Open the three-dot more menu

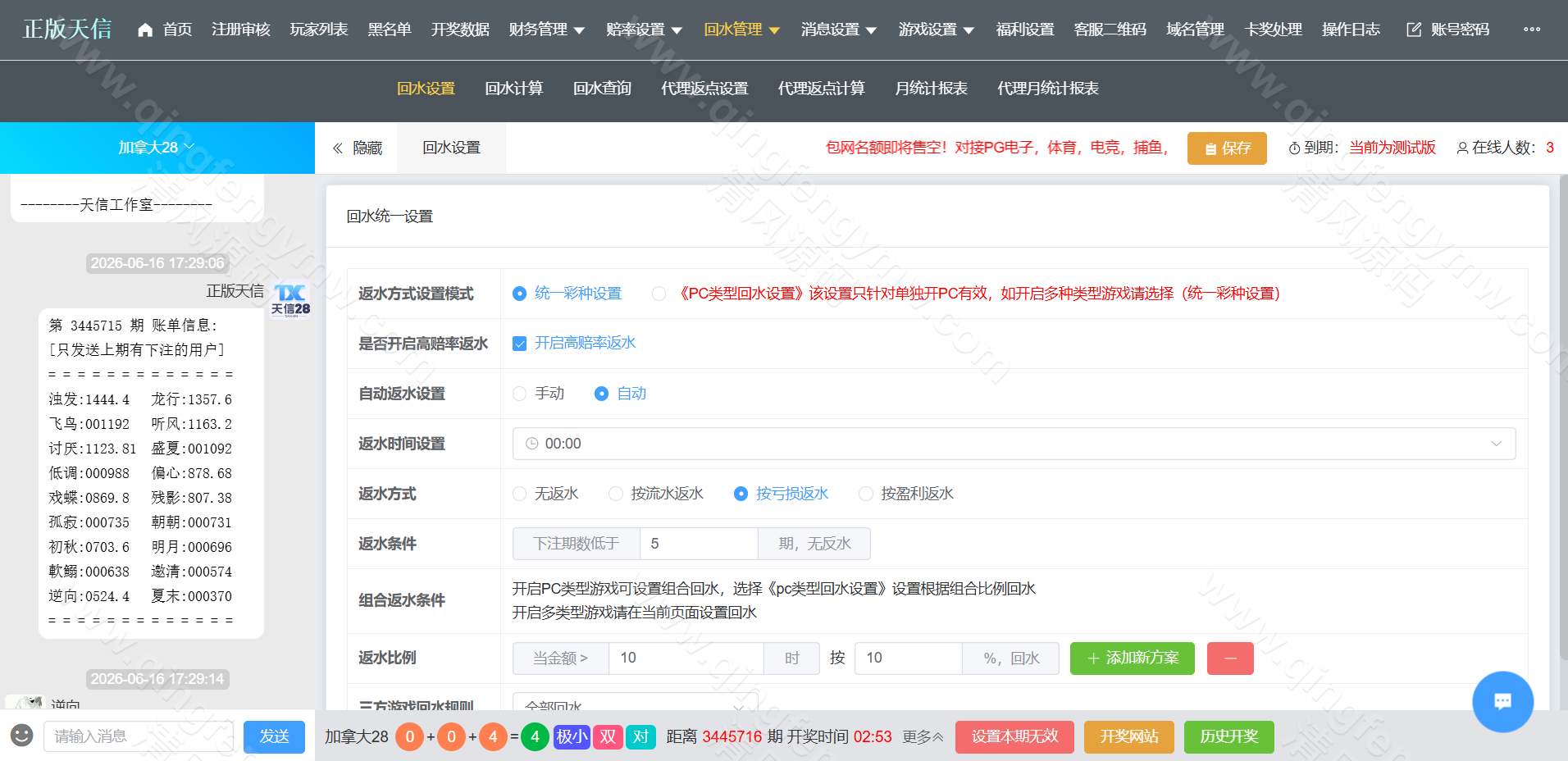1532,30
